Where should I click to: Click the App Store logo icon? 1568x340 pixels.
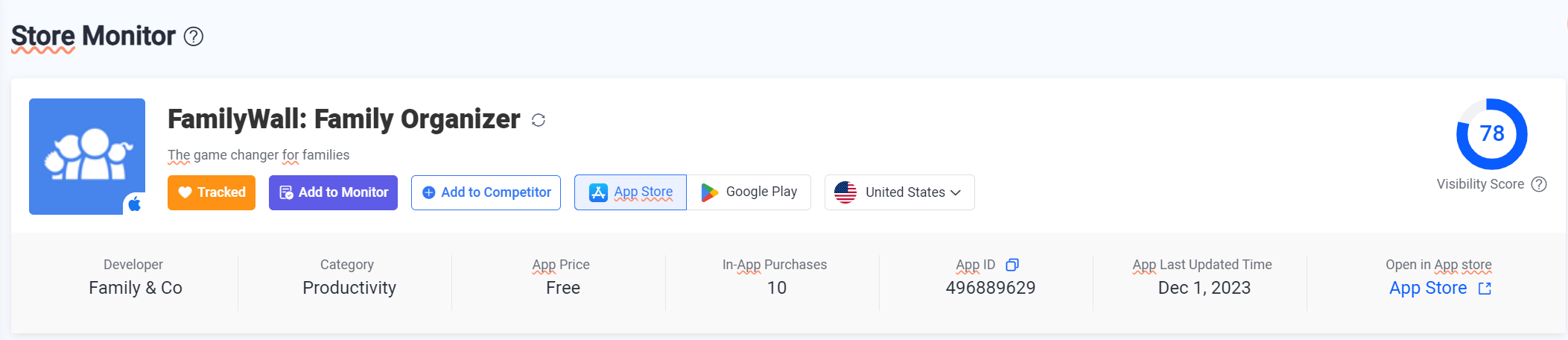(598, 192)
